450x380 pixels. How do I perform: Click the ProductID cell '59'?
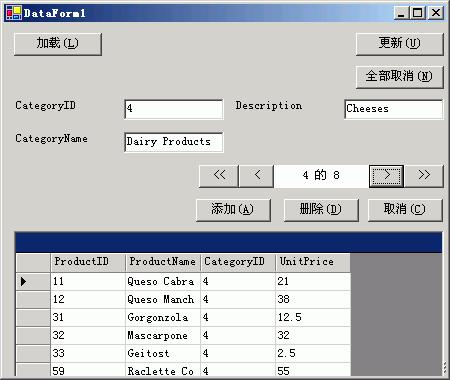[x=88, y=370]
